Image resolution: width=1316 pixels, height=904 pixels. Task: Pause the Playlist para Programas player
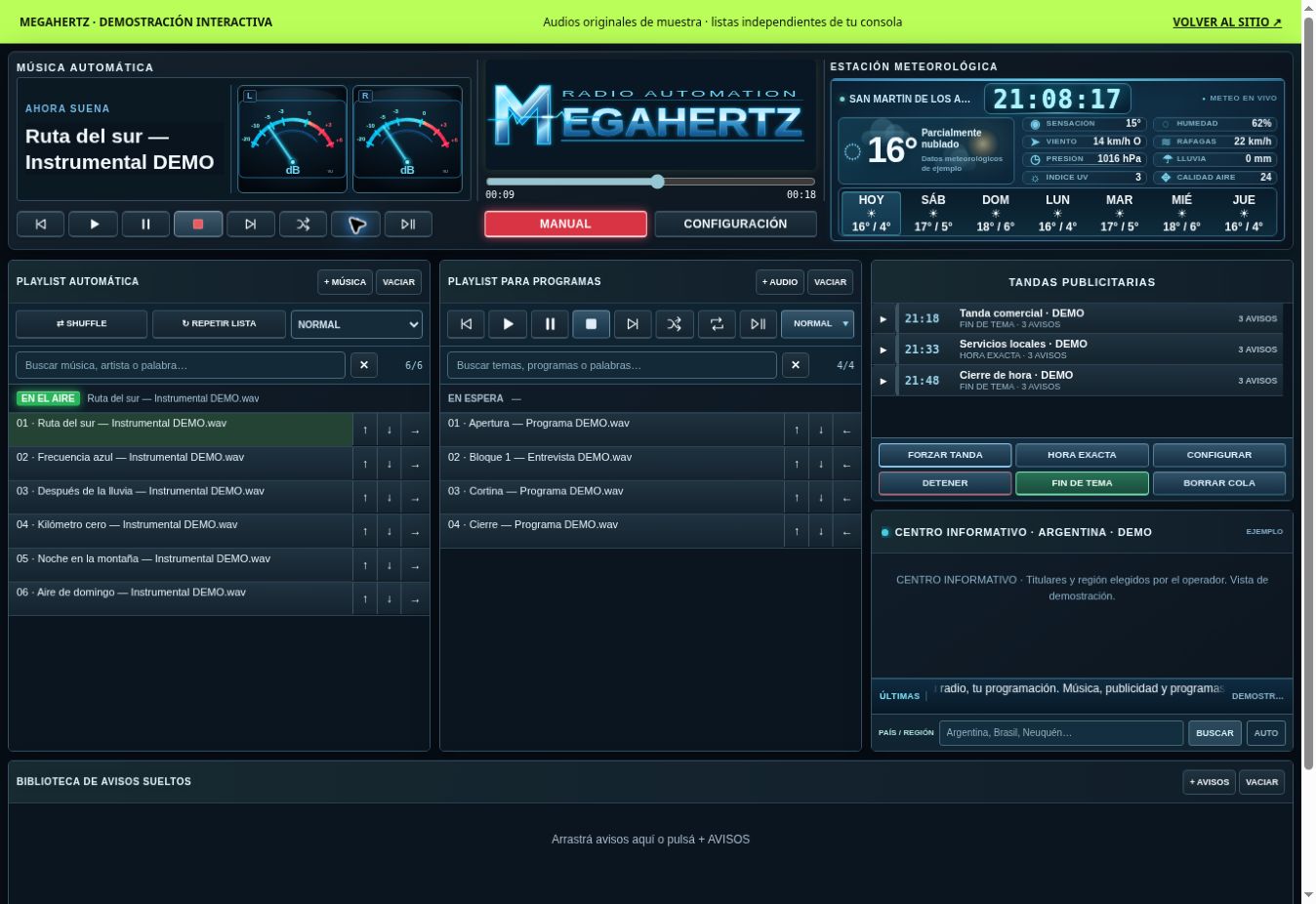pos(550,324)
